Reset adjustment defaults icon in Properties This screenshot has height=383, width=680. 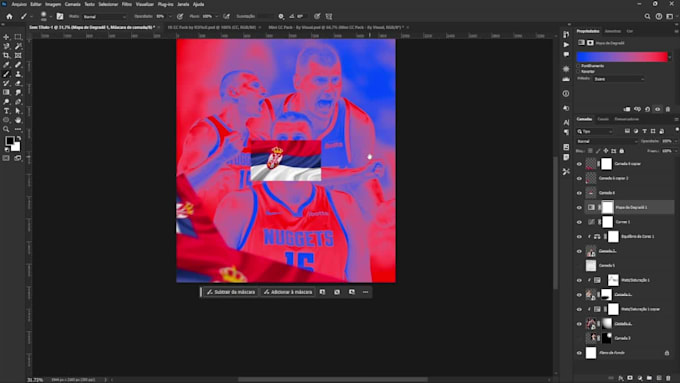(x=647, y=109)
